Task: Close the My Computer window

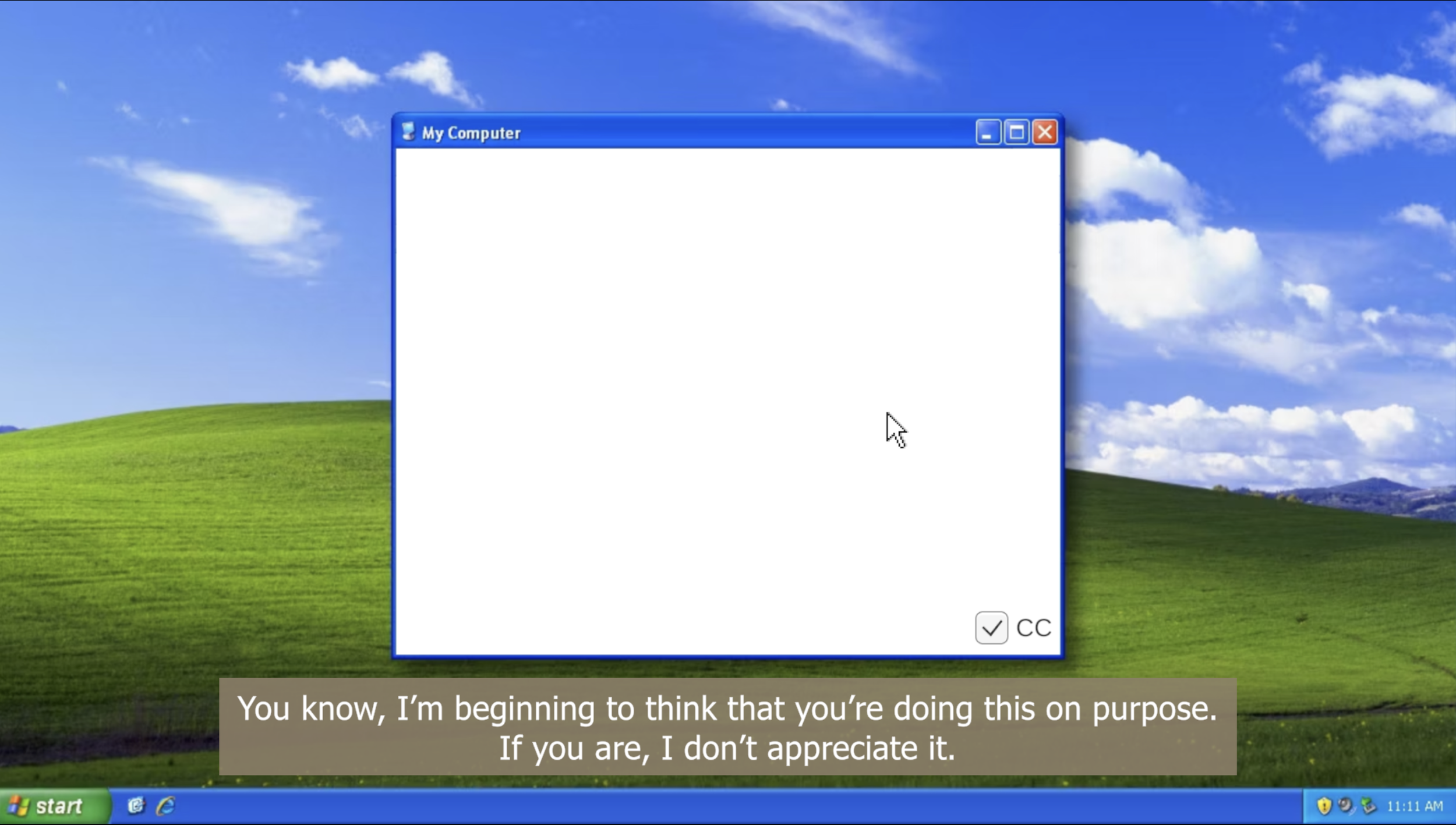Action: (1045, 133)
